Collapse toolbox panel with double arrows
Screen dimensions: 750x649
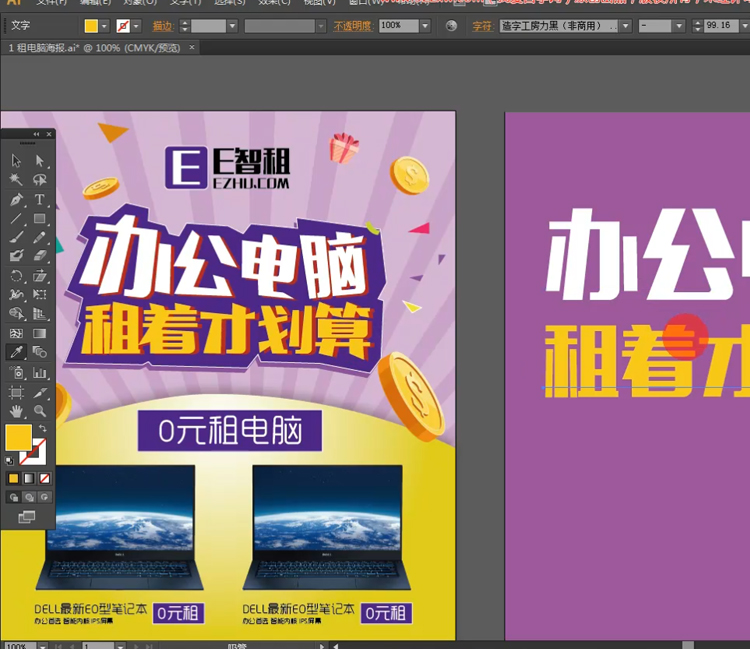point(36,134)
